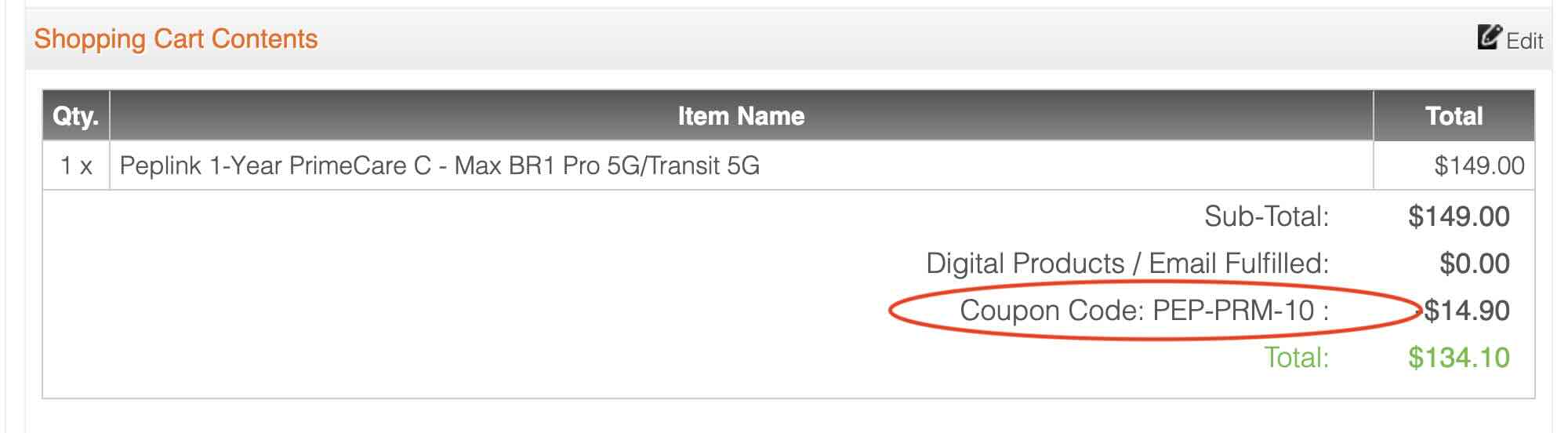Click the green $134.10 total amount
The height and width of the screenshot is (433, 1568).
(x=1458, y=358)
